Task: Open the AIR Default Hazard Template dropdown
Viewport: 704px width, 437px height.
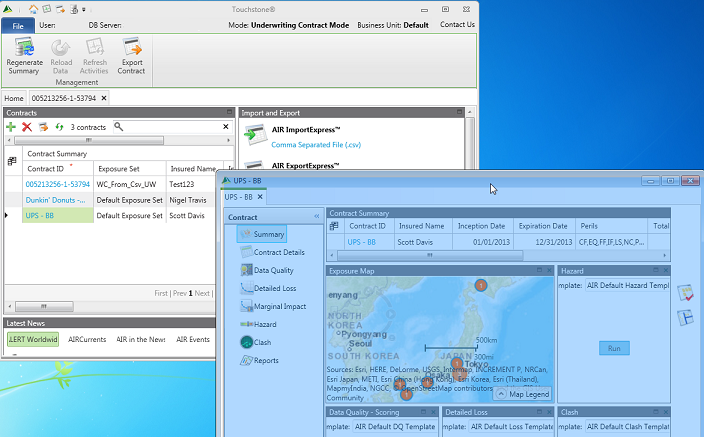Action: [x=615, y=285]
